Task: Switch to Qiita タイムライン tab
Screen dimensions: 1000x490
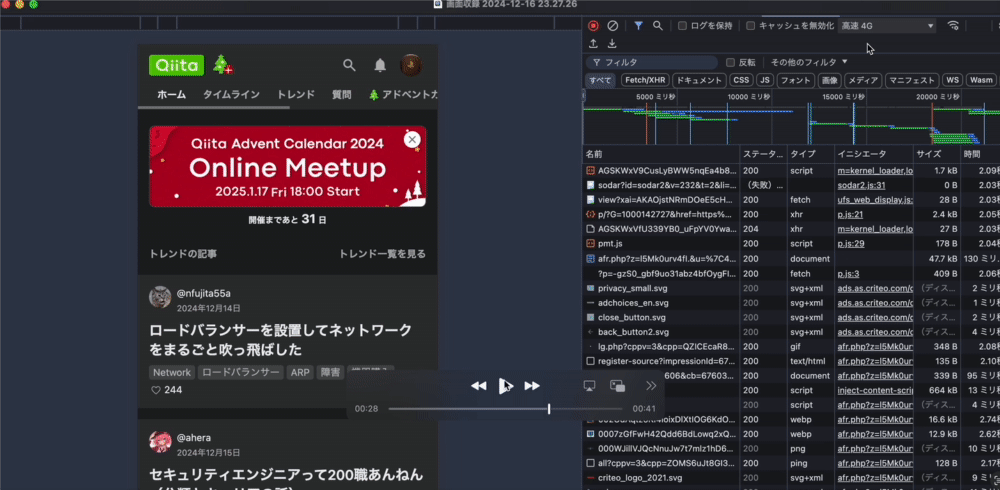Action: (x=232, y=94)
